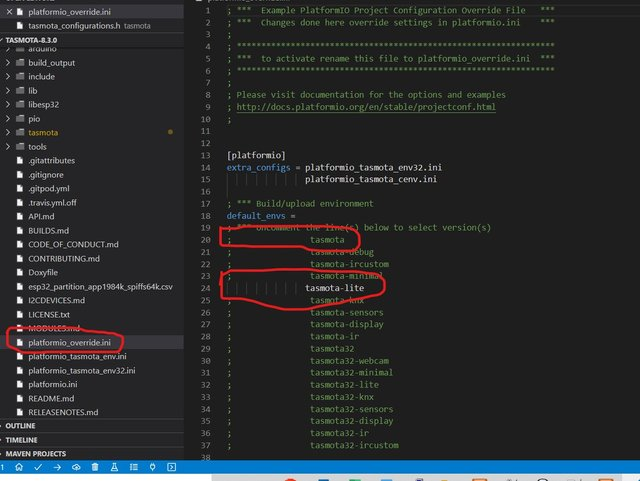Follow the docs.platformio.org projectconf link

366,107
